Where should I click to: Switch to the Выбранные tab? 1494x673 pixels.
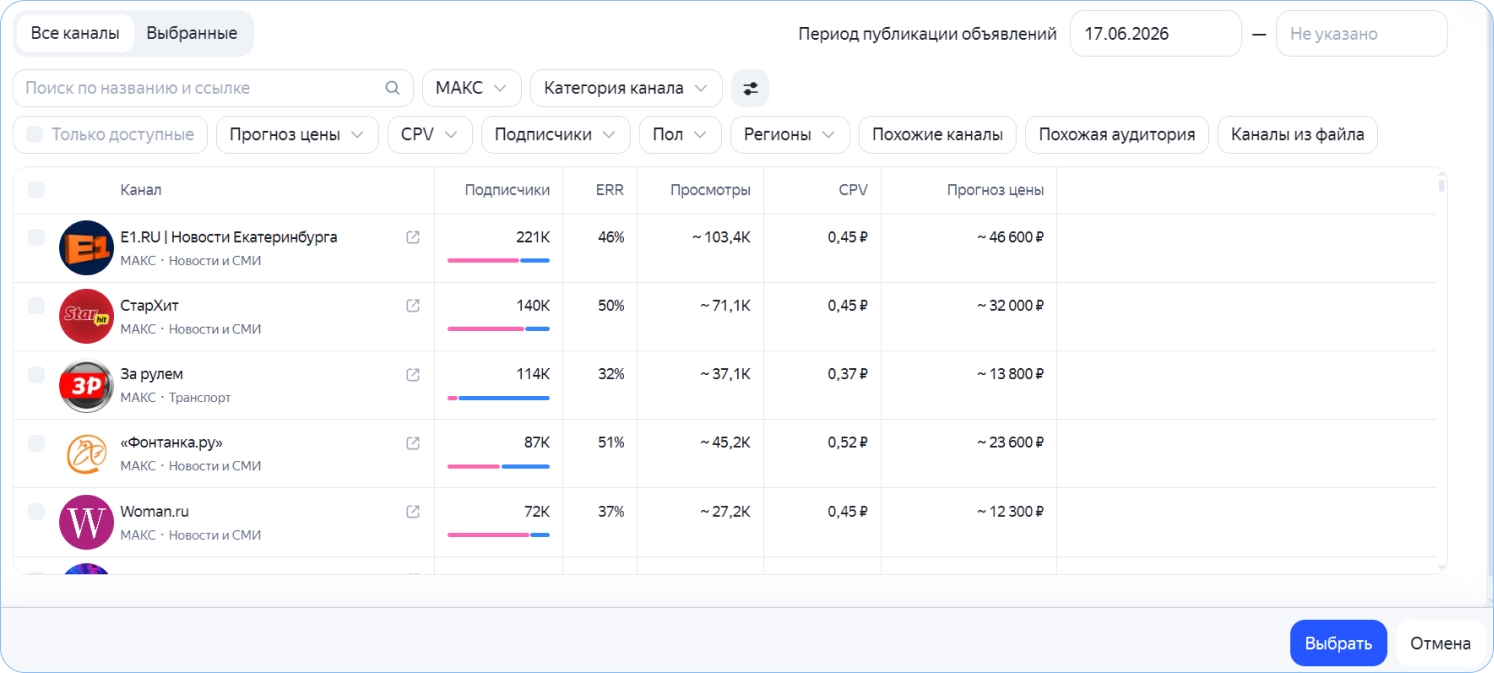[192, 33]
